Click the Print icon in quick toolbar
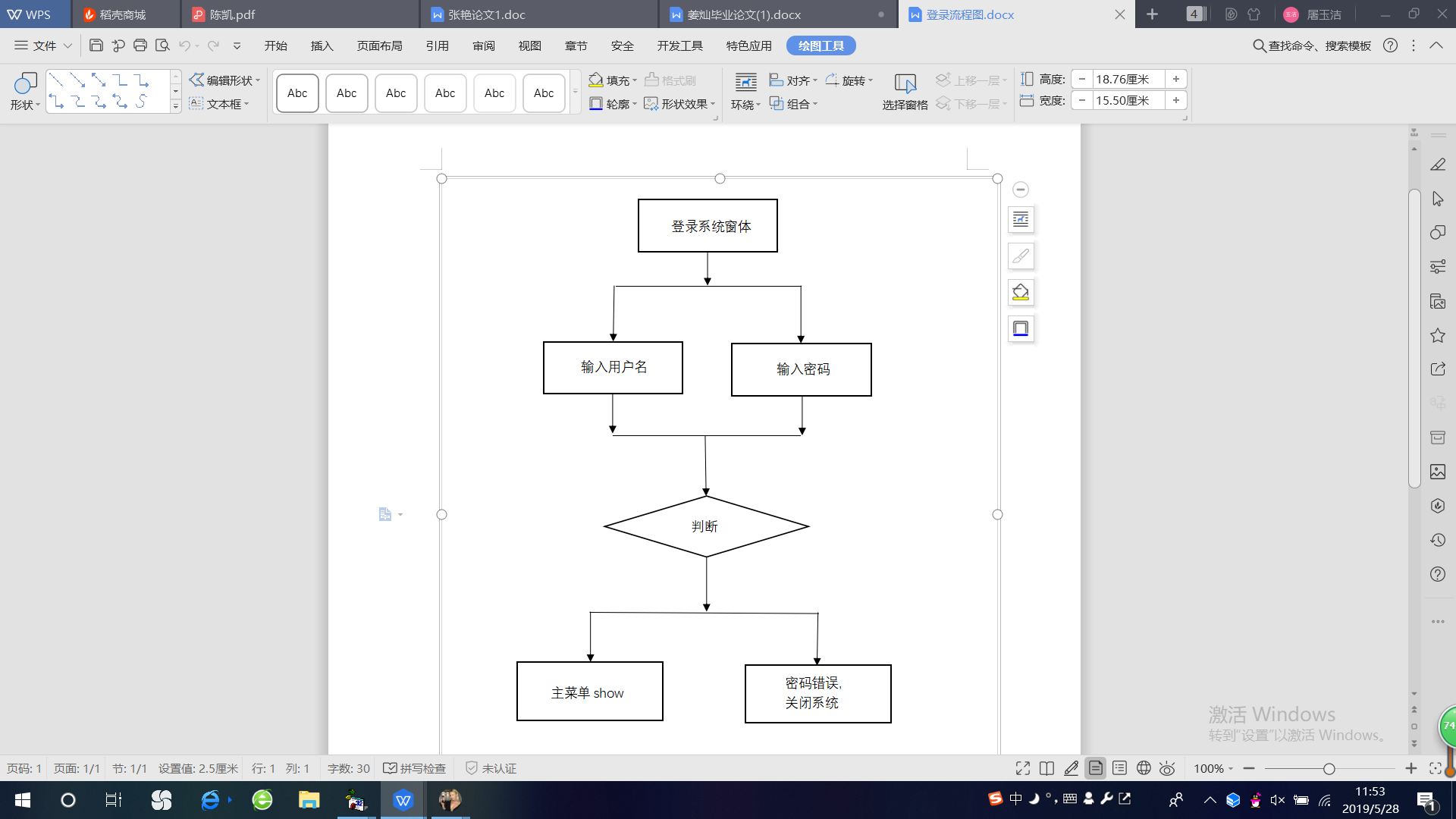The height and width of the screenshot is (819, 1456). [x=140, y=45]
